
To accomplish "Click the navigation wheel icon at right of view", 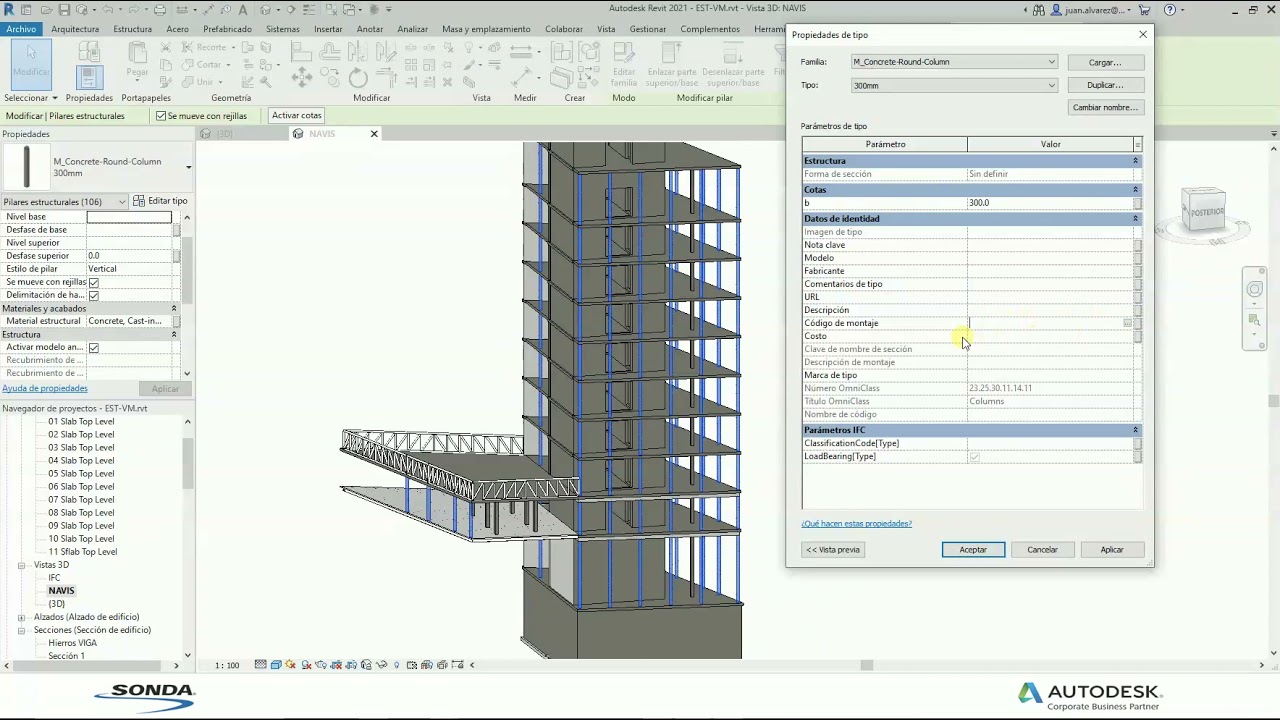I will click(x=1254, y=290).
